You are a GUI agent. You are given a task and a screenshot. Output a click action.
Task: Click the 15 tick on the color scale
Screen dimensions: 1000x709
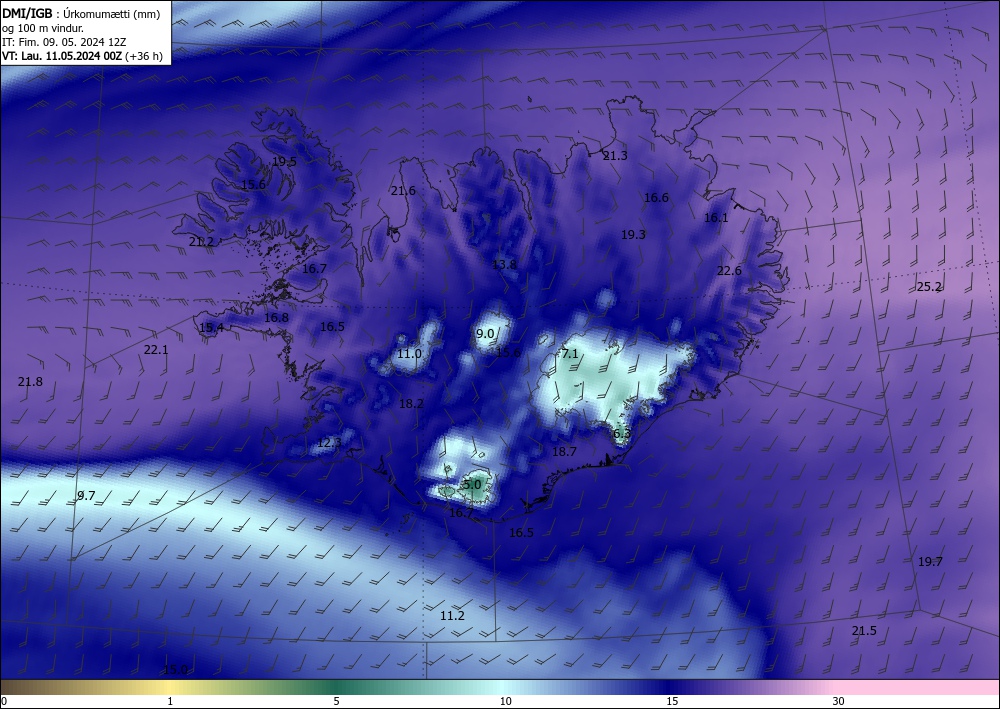click(672, 701)
